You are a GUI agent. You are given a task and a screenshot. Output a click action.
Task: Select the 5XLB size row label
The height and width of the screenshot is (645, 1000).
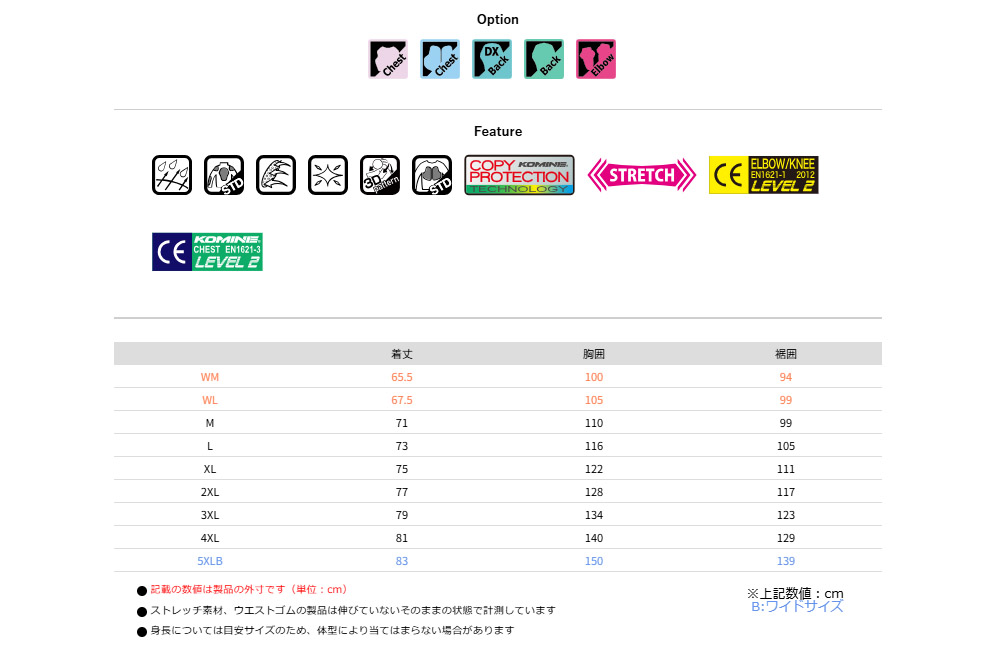click(210, 561)
